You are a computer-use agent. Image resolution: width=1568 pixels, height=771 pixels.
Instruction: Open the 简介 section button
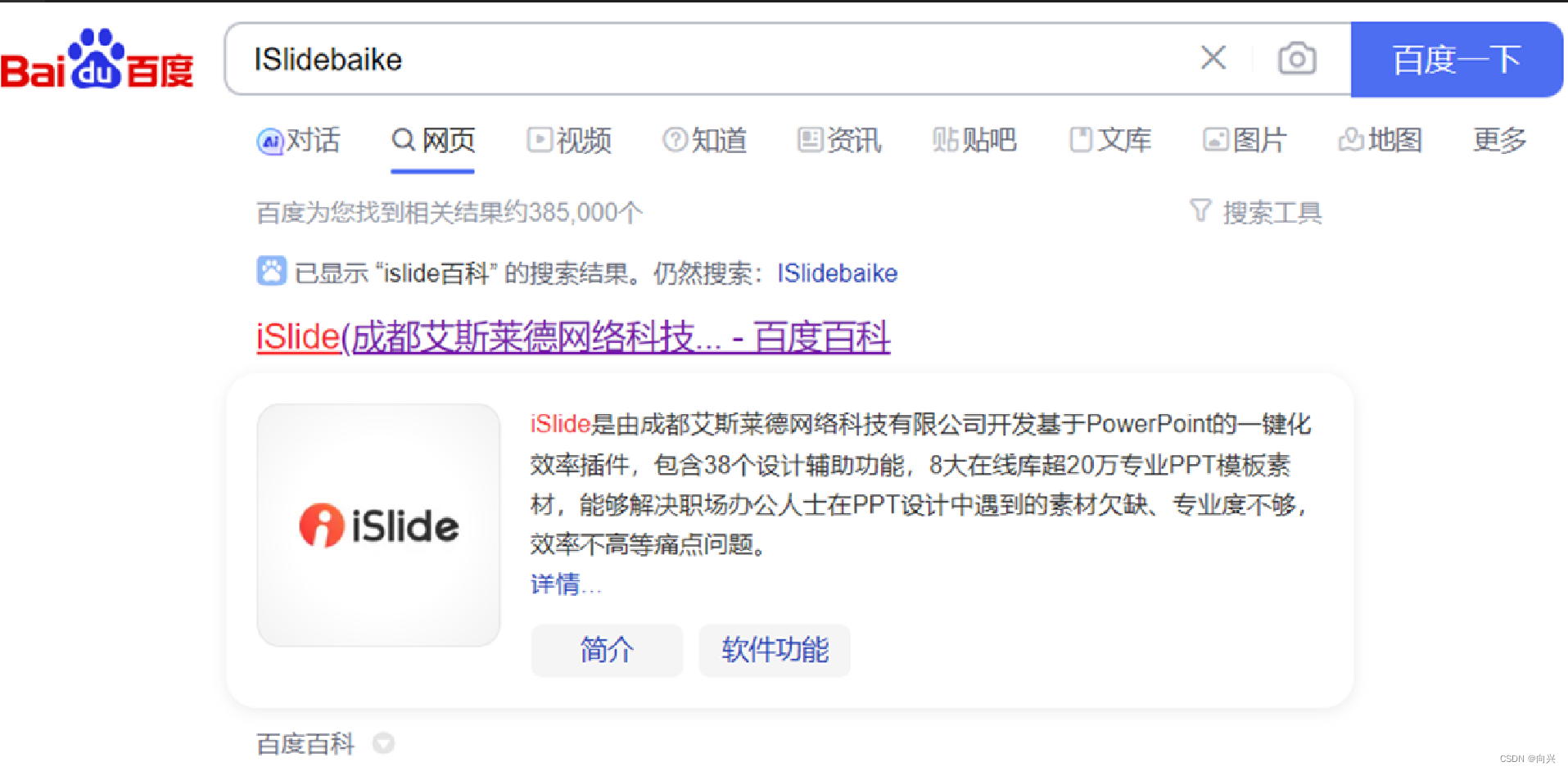click(607, 650)
